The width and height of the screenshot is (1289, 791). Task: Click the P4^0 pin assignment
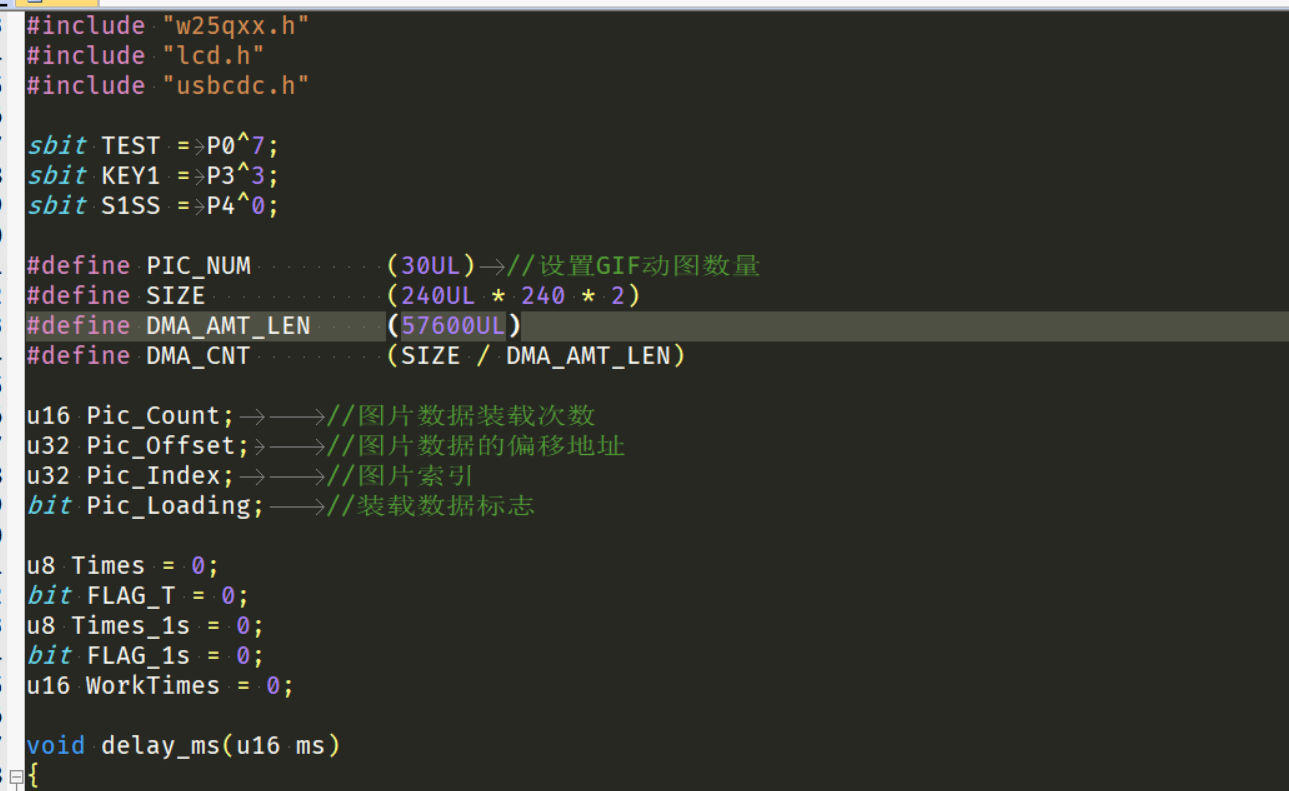point(236,206)
